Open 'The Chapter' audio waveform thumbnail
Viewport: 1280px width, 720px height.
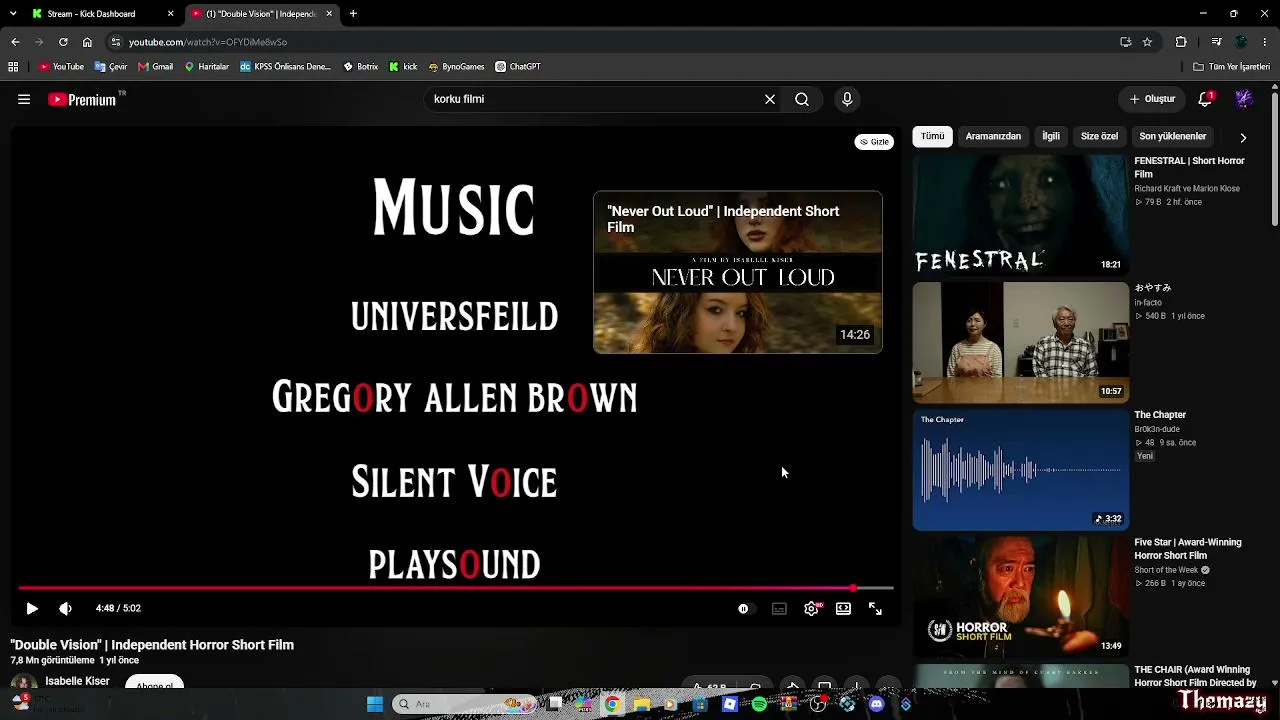(1020, 470)
